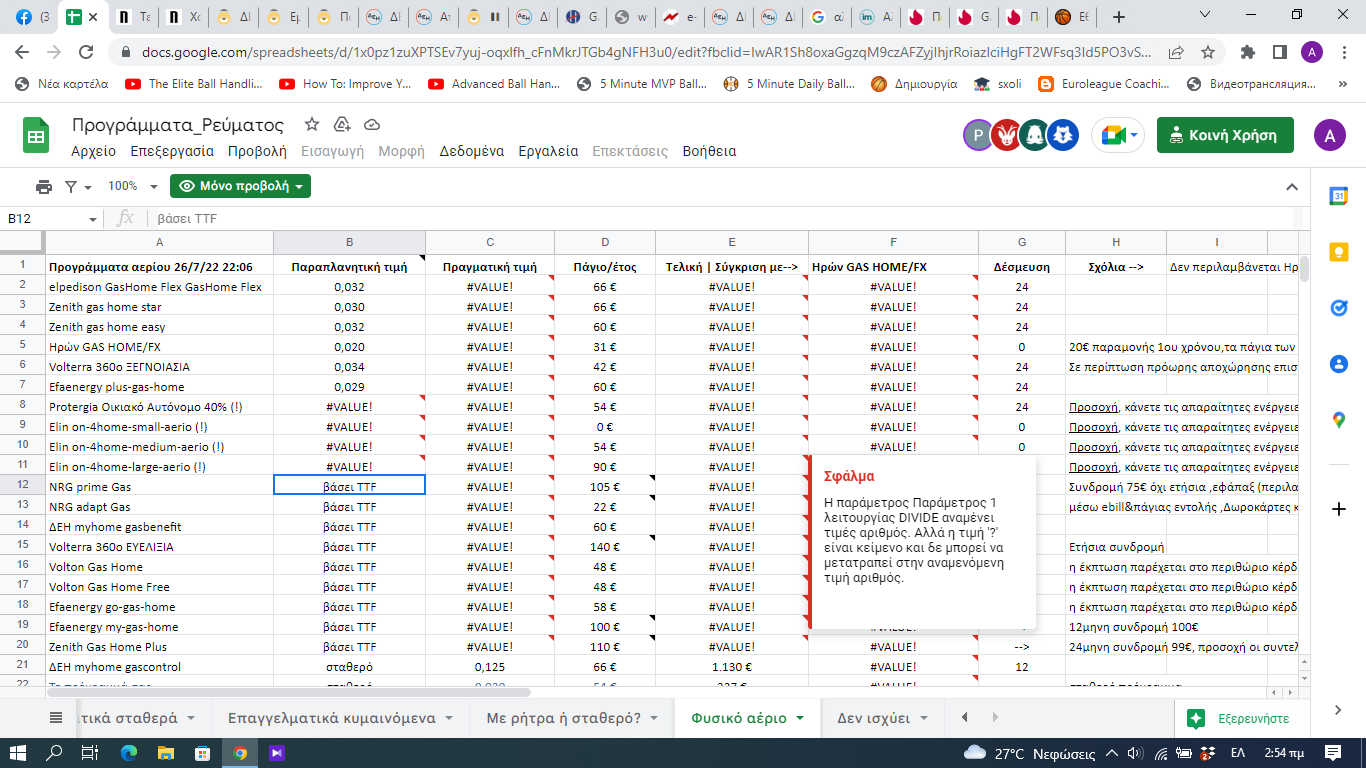The height and width of the screenshot is (768, 1366).
Task: Open the all sheets list icon
Action: tap(56, 717)
